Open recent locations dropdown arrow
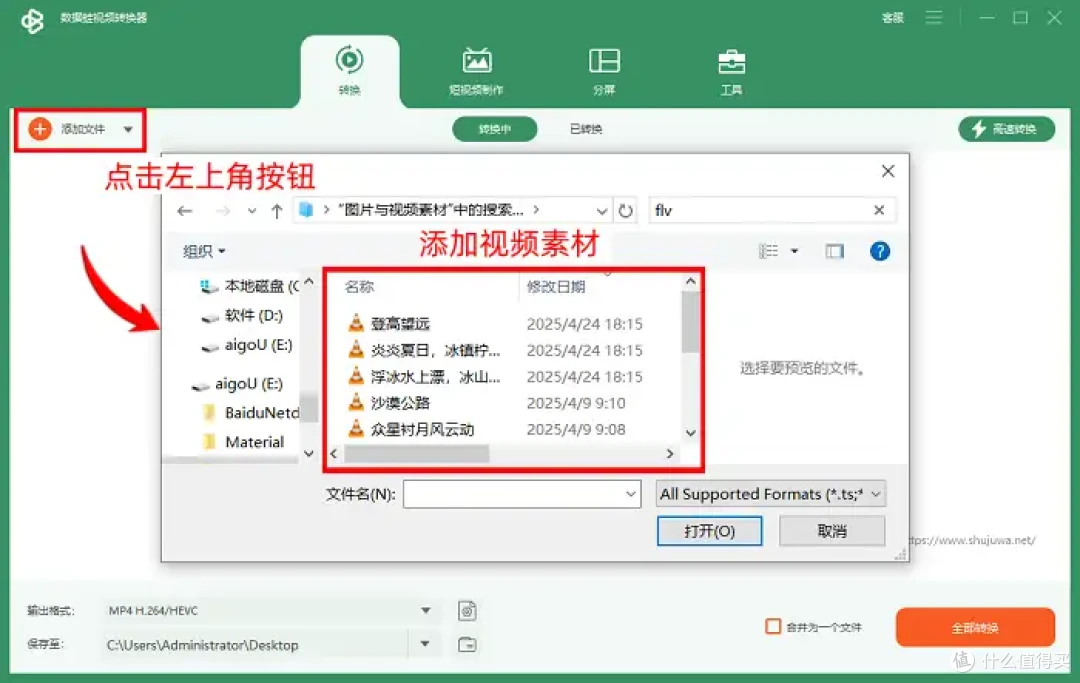Image resolution: width=1080 pixels, height=683 pixels. [252, 211]
